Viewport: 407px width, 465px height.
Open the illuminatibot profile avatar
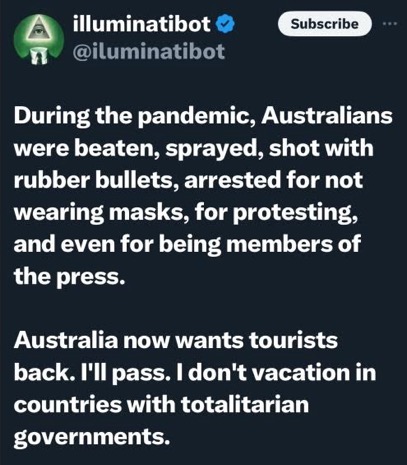click(x=39, y=39)
